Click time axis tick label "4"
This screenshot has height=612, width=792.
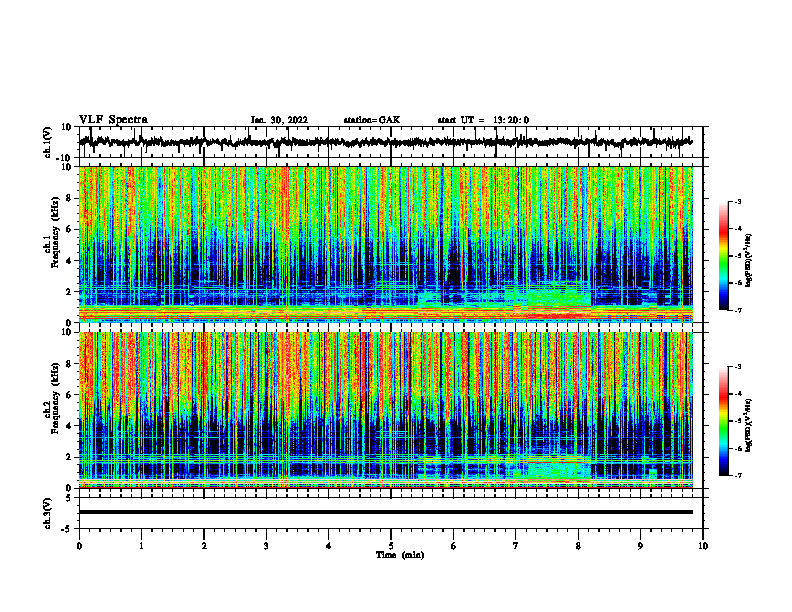point(329,546)
